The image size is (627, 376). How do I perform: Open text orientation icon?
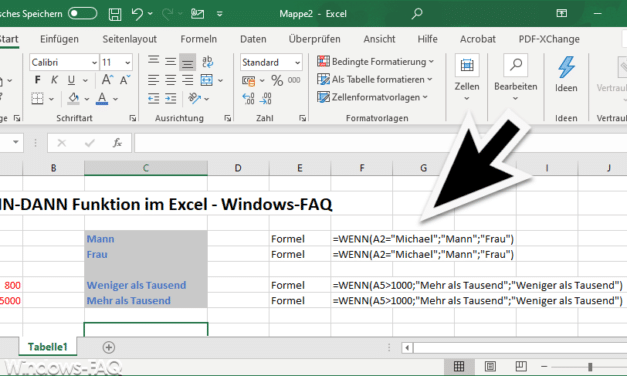point(195,98)
